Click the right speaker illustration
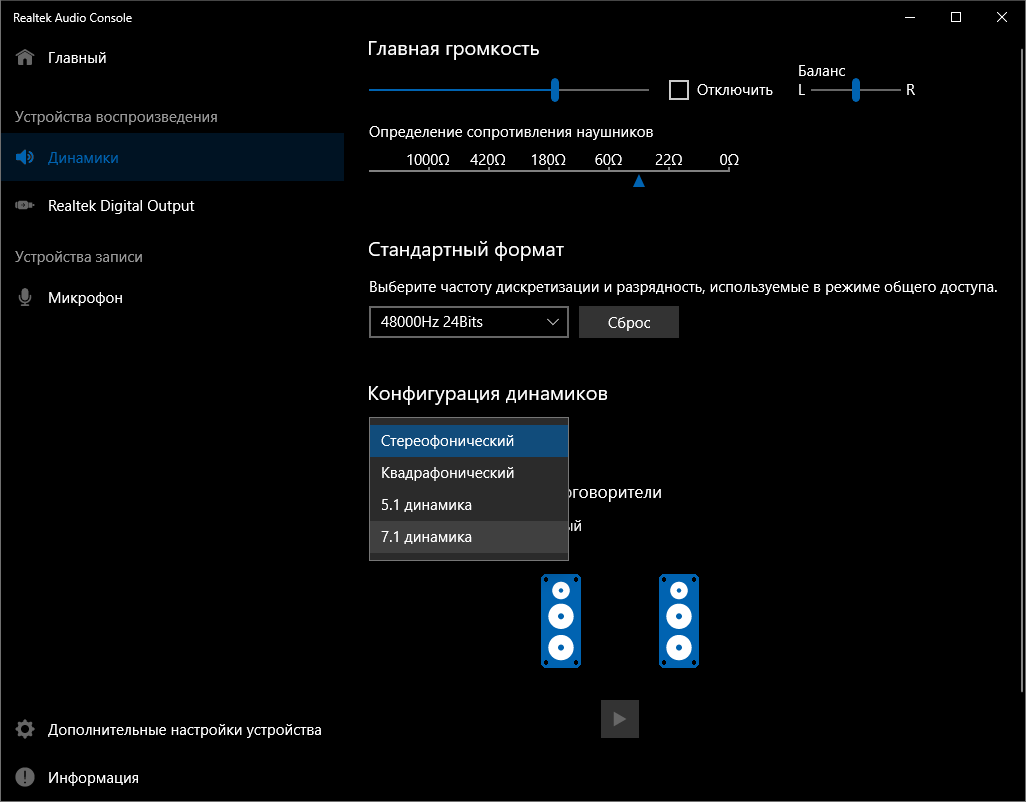This screenshot has height=802, width=1026. (679, 621)
